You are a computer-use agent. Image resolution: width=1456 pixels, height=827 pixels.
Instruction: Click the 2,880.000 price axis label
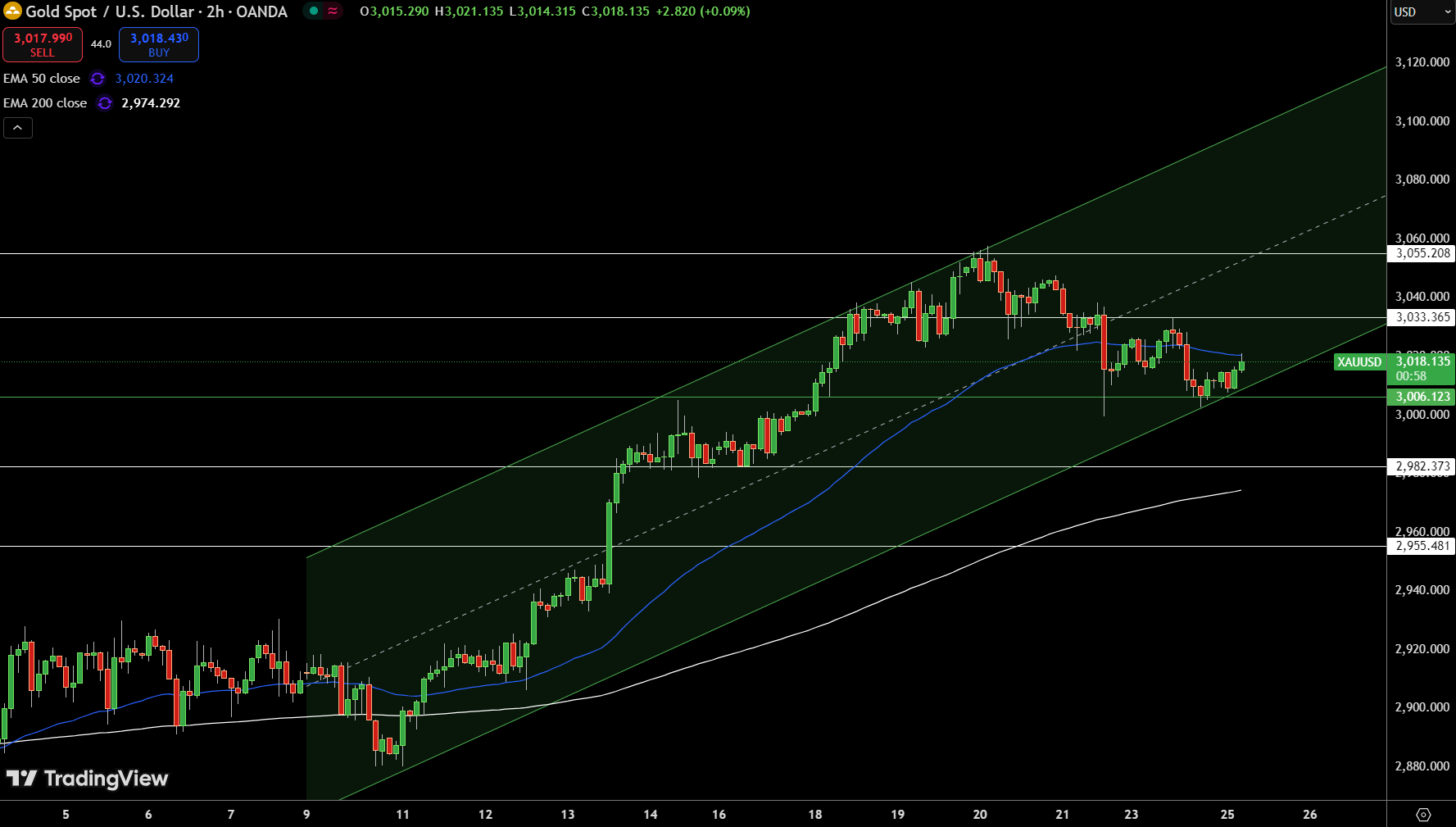pos(1422,766)
